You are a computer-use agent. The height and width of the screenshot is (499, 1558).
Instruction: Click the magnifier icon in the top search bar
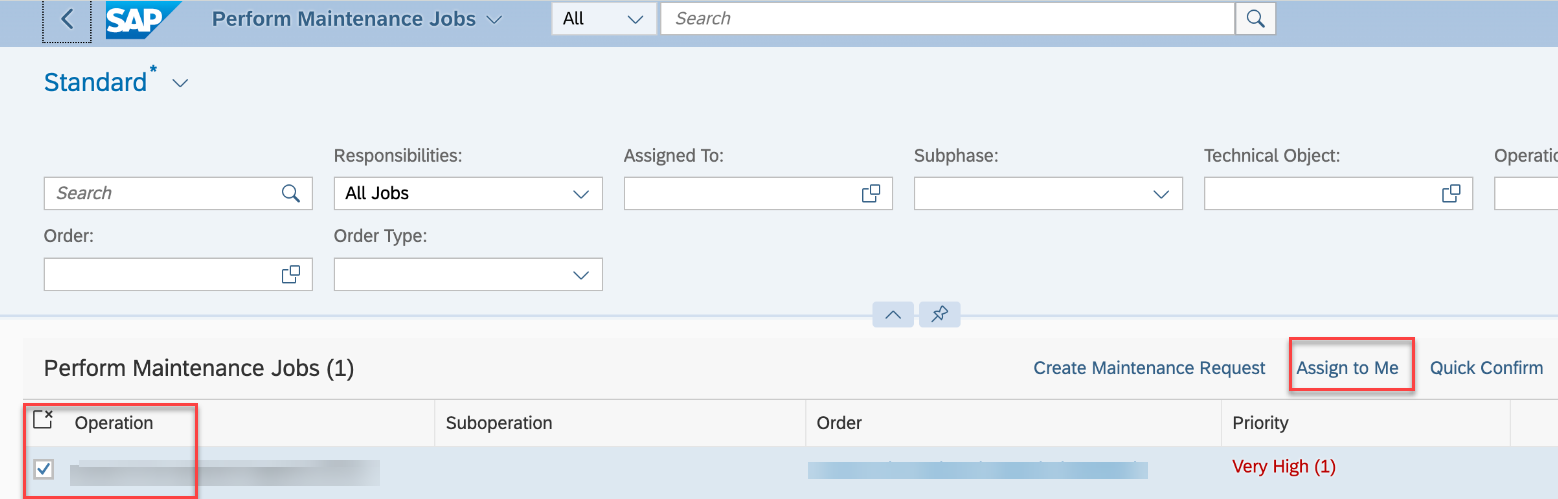pos(1256,18)
